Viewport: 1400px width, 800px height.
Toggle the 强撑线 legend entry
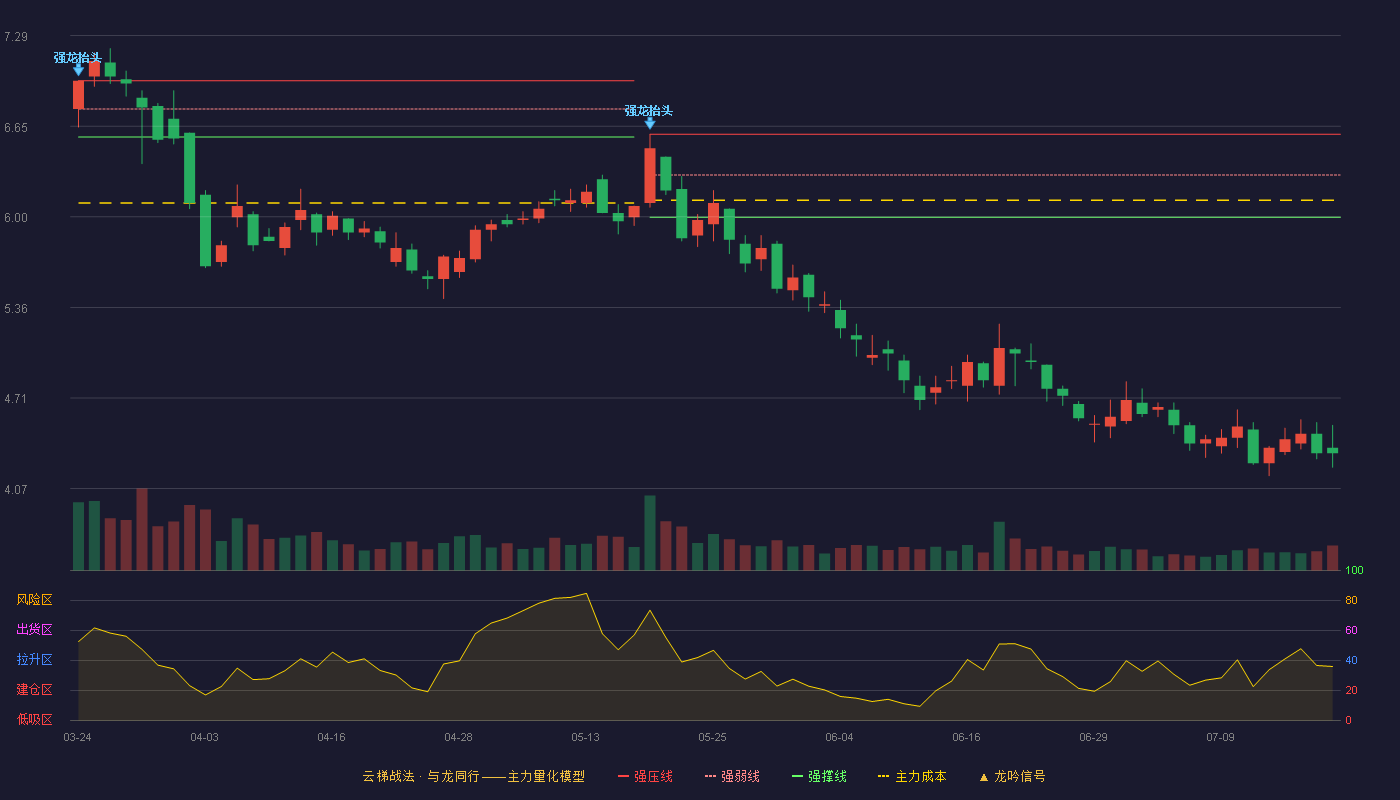(819, 776)
